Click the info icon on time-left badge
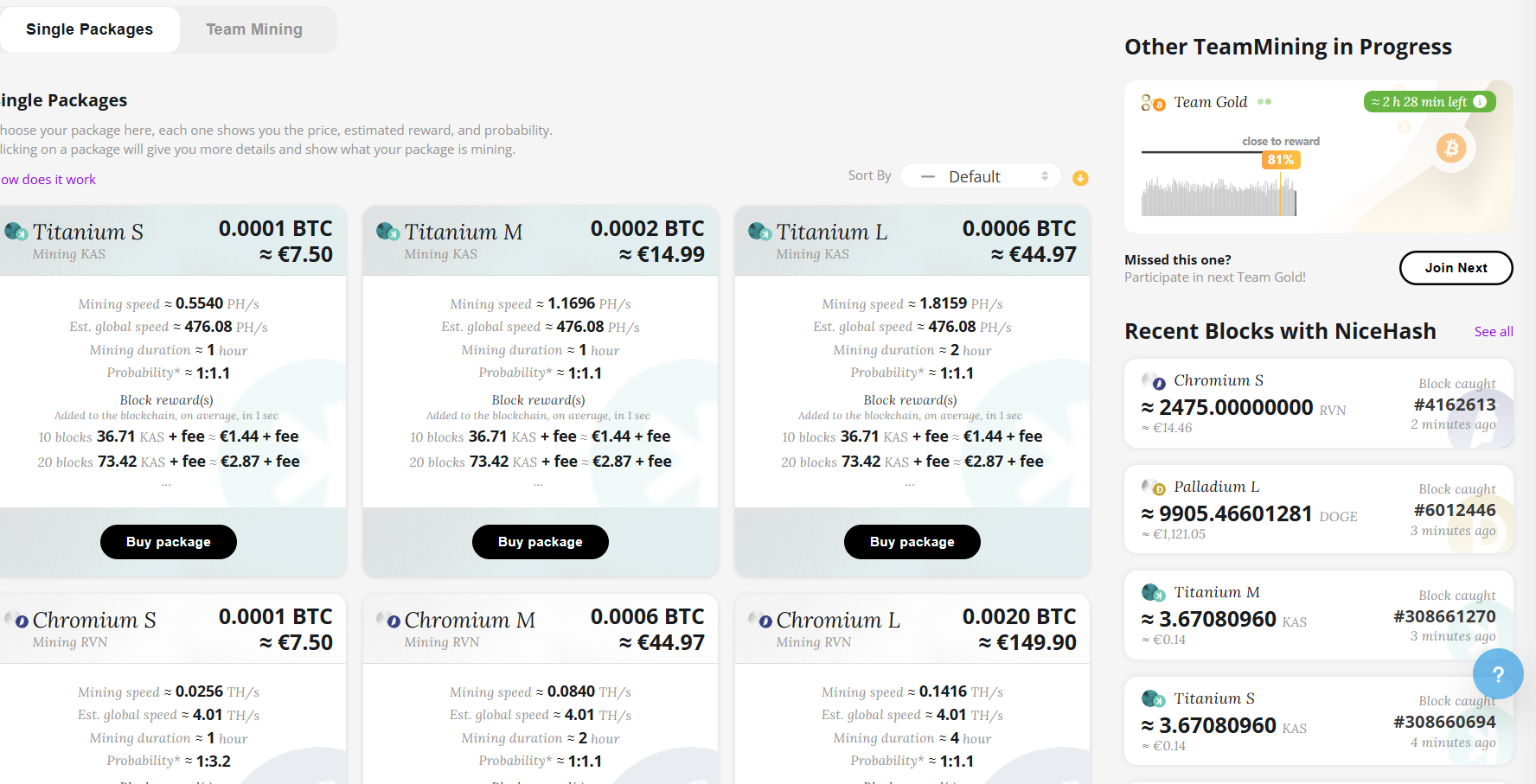Screen dimensions: 1536x784 pyautogui.click(x=1480, y=102)
